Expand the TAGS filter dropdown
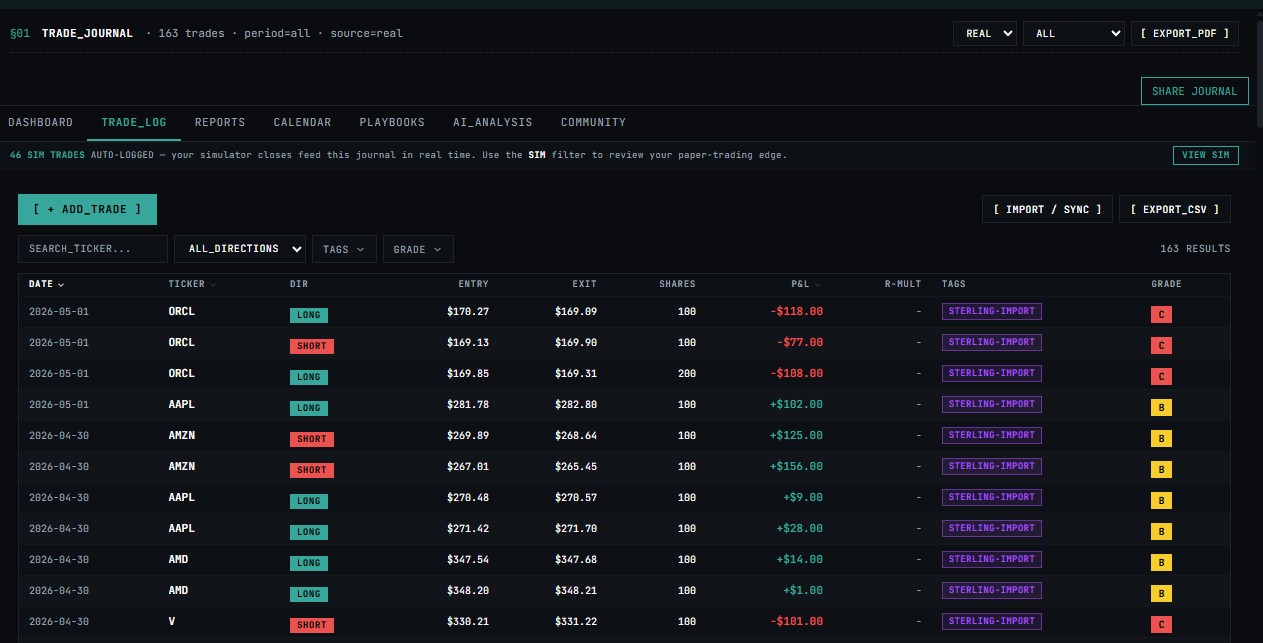 tap(344, 249)
